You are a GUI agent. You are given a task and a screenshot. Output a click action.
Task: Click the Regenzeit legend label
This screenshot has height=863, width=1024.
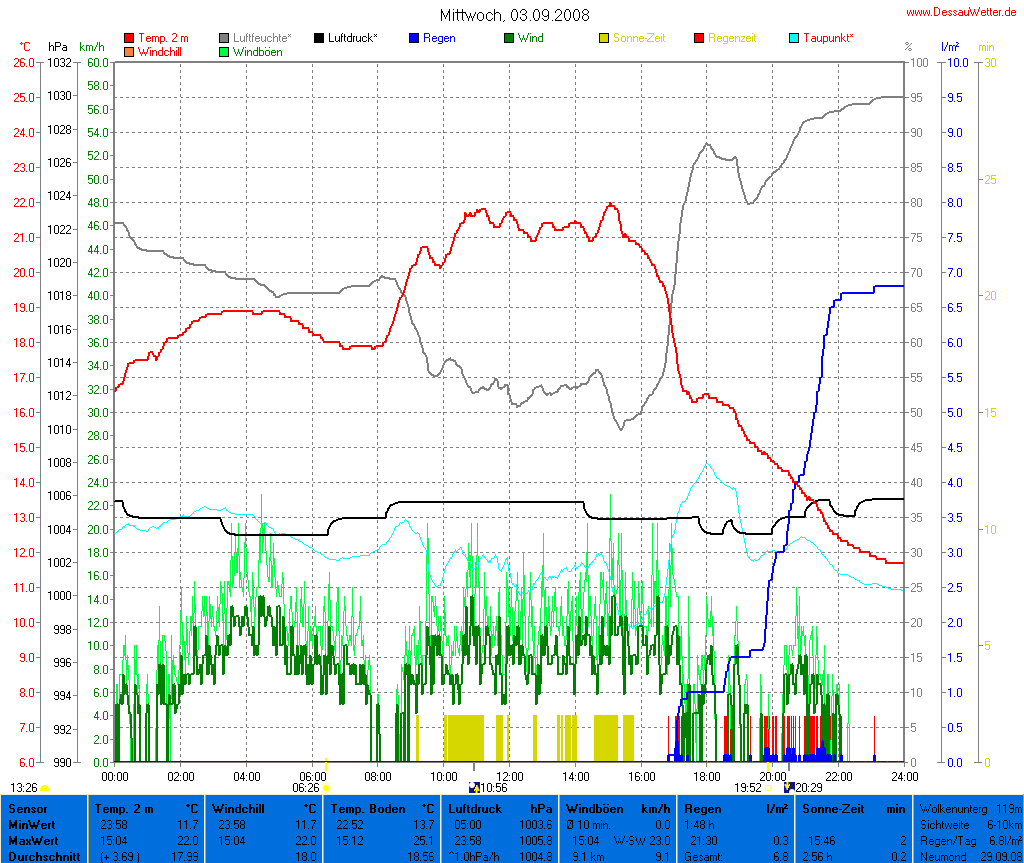732,38
